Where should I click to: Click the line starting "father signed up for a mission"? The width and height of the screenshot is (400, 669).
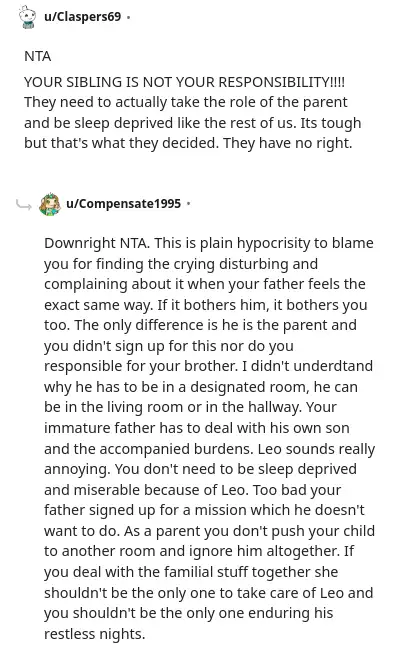(x=204, y=510)
